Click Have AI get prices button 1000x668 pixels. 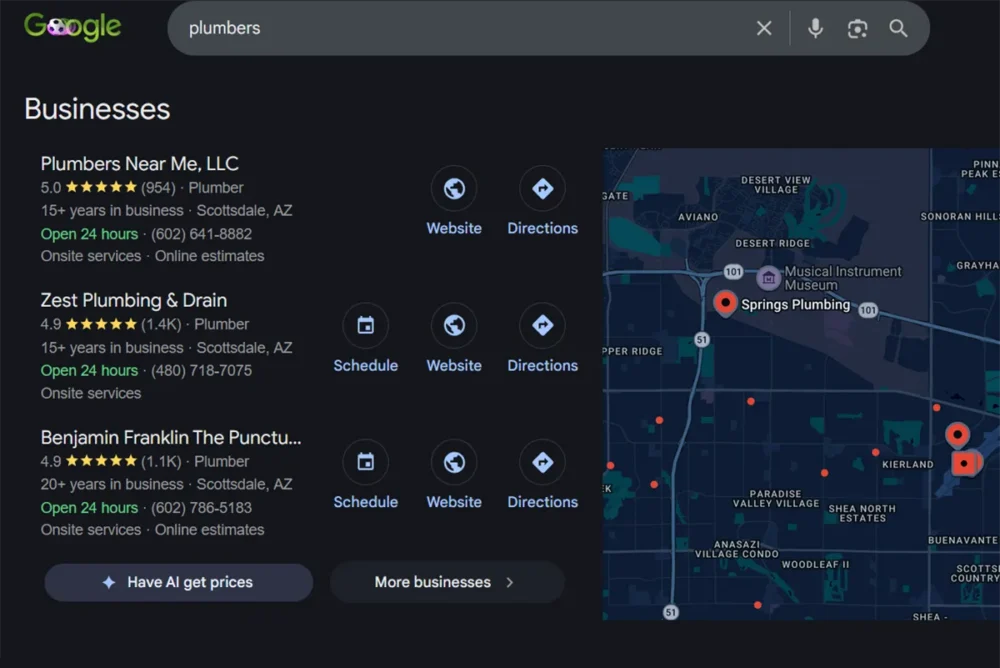pos(179,582)
